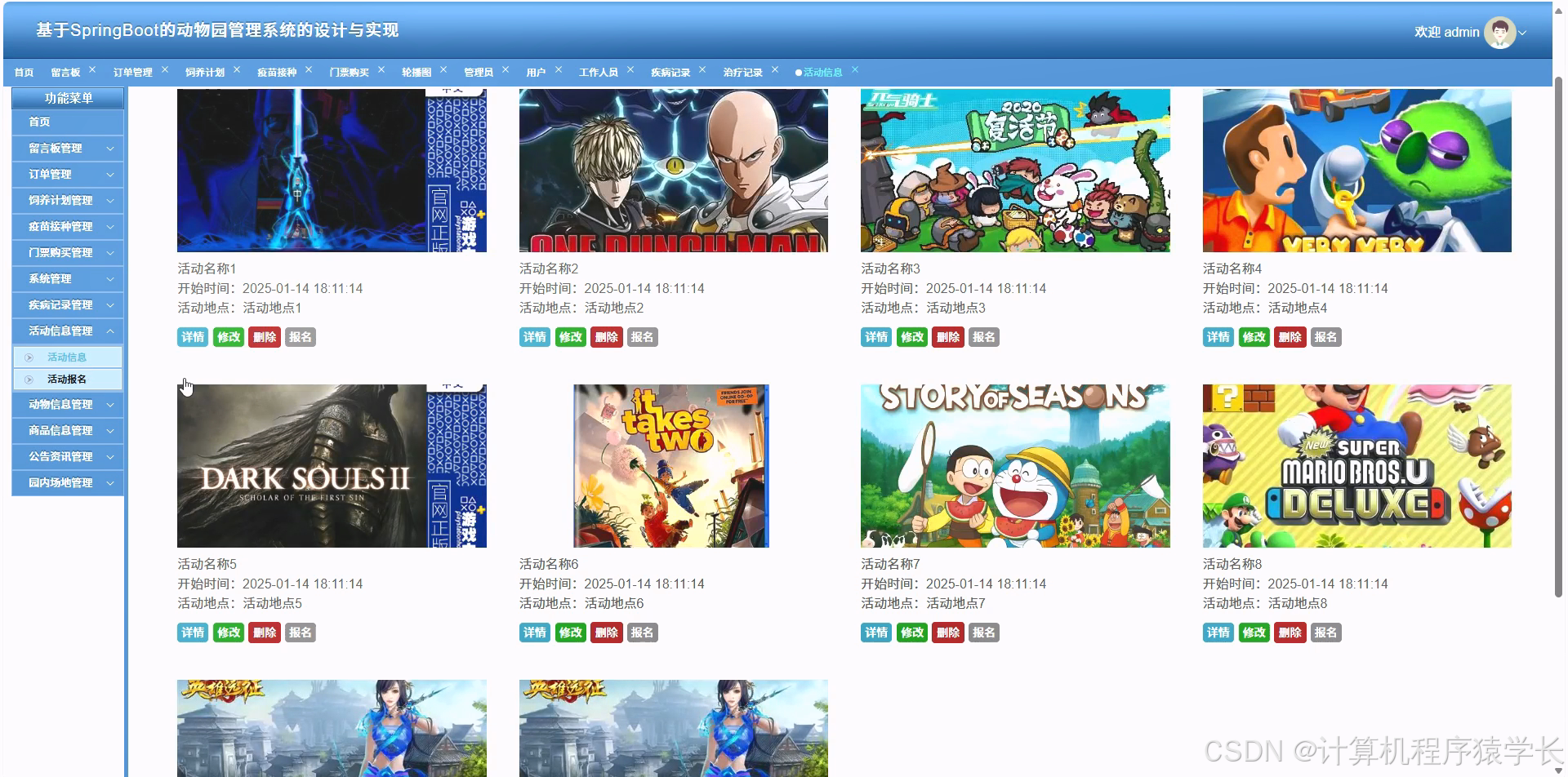
Task: Click the circle icon beside sidebar 活动信息
Action: coord(29,357)
